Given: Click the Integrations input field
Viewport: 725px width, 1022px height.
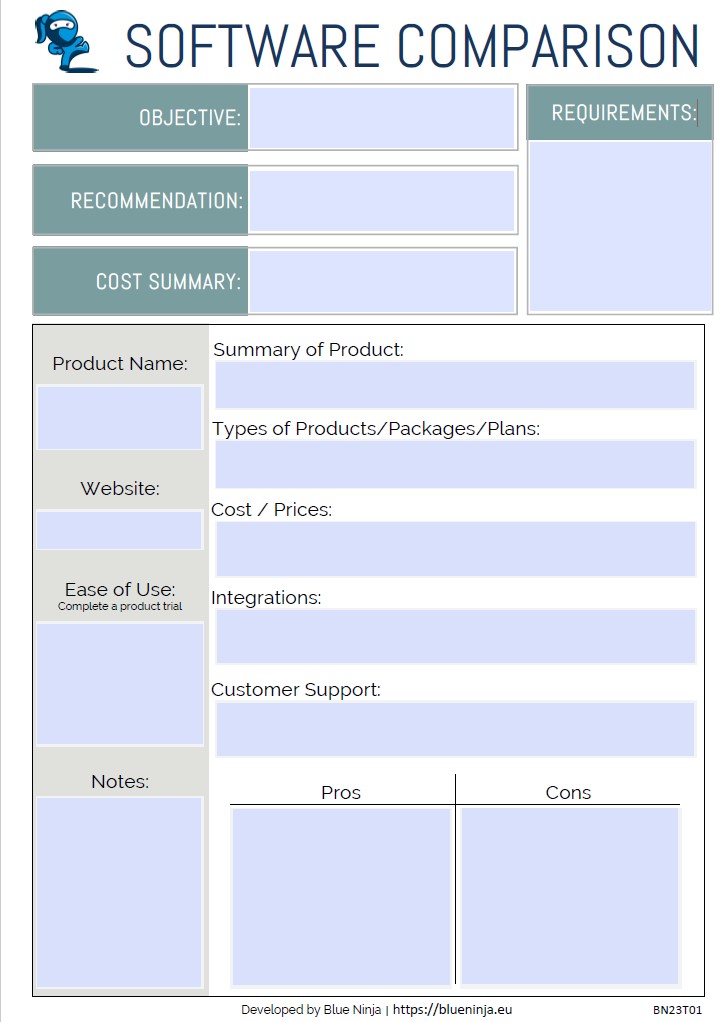Looking at the screenshot, I should (455, 636).
